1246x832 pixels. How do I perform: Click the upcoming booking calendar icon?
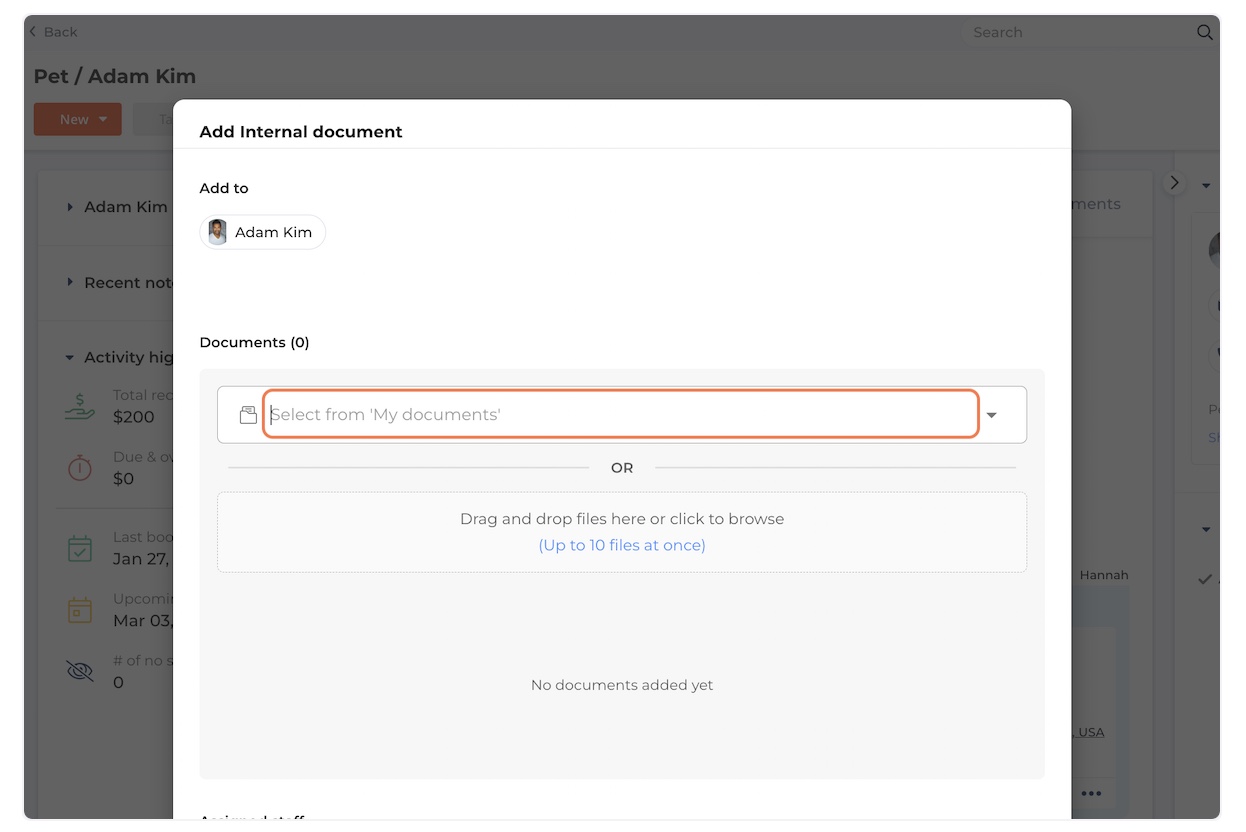[80, 610]
